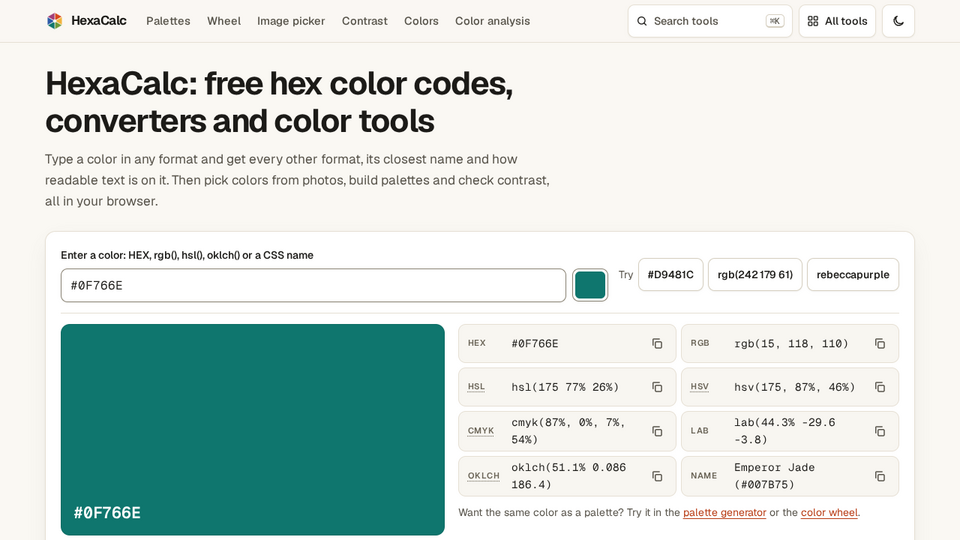Follow the color wheel link
This screenshot has width=960, height=540.
[x=829, y=512]
